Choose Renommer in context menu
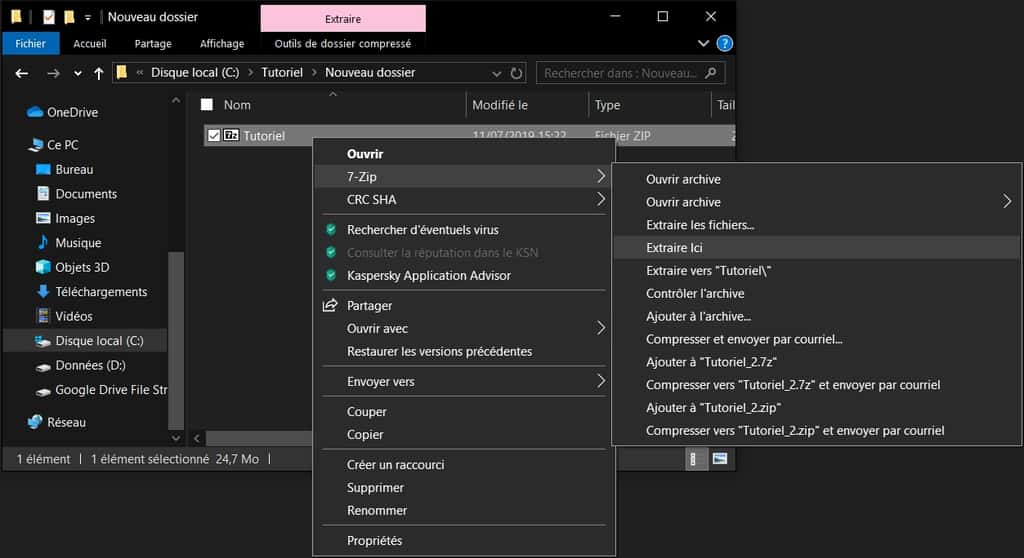The height and width of the screenshot is (558, 1024). point(464,510)
